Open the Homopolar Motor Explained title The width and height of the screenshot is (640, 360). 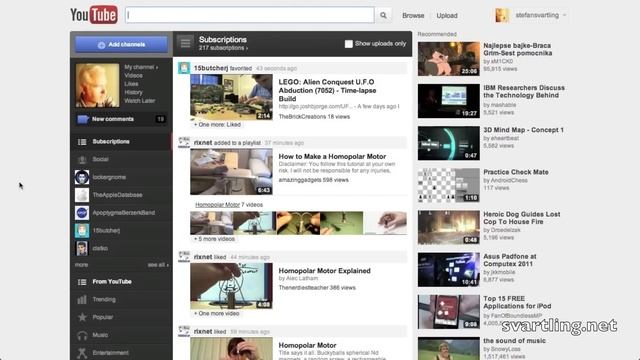pyautogui.click(x=324, y=271)
